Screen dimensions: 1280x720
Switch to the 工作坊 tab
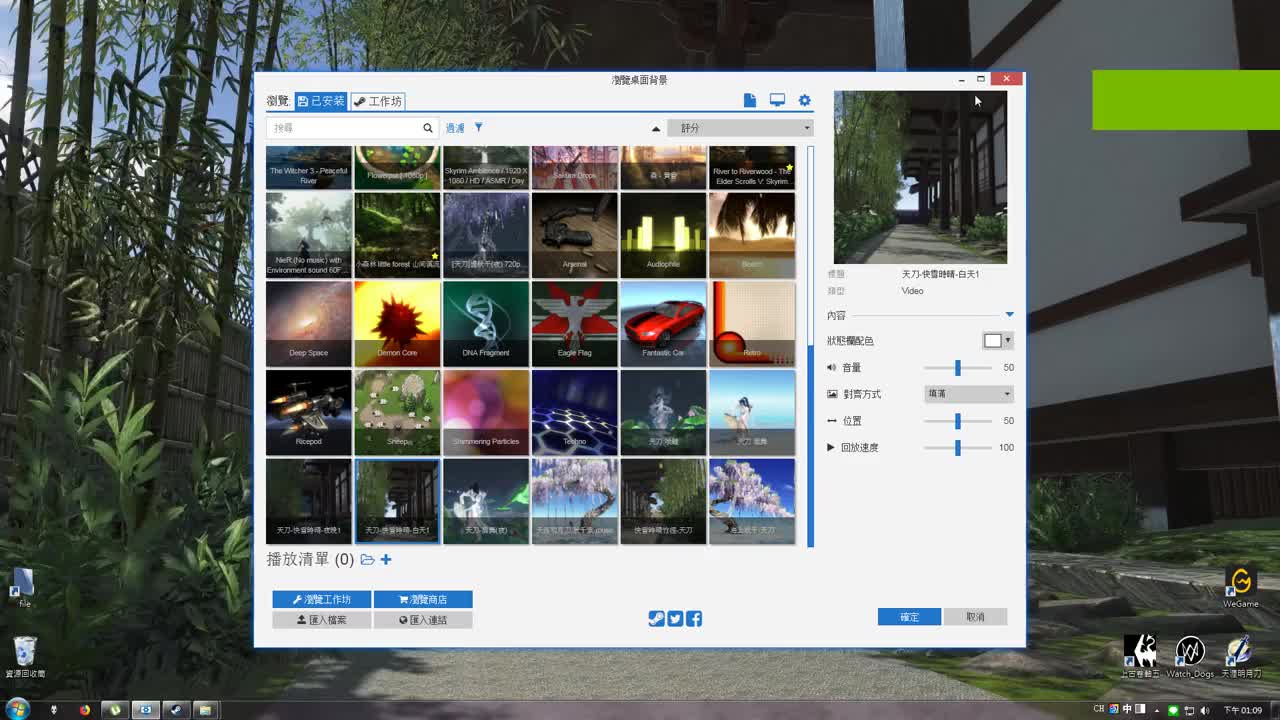377,101
